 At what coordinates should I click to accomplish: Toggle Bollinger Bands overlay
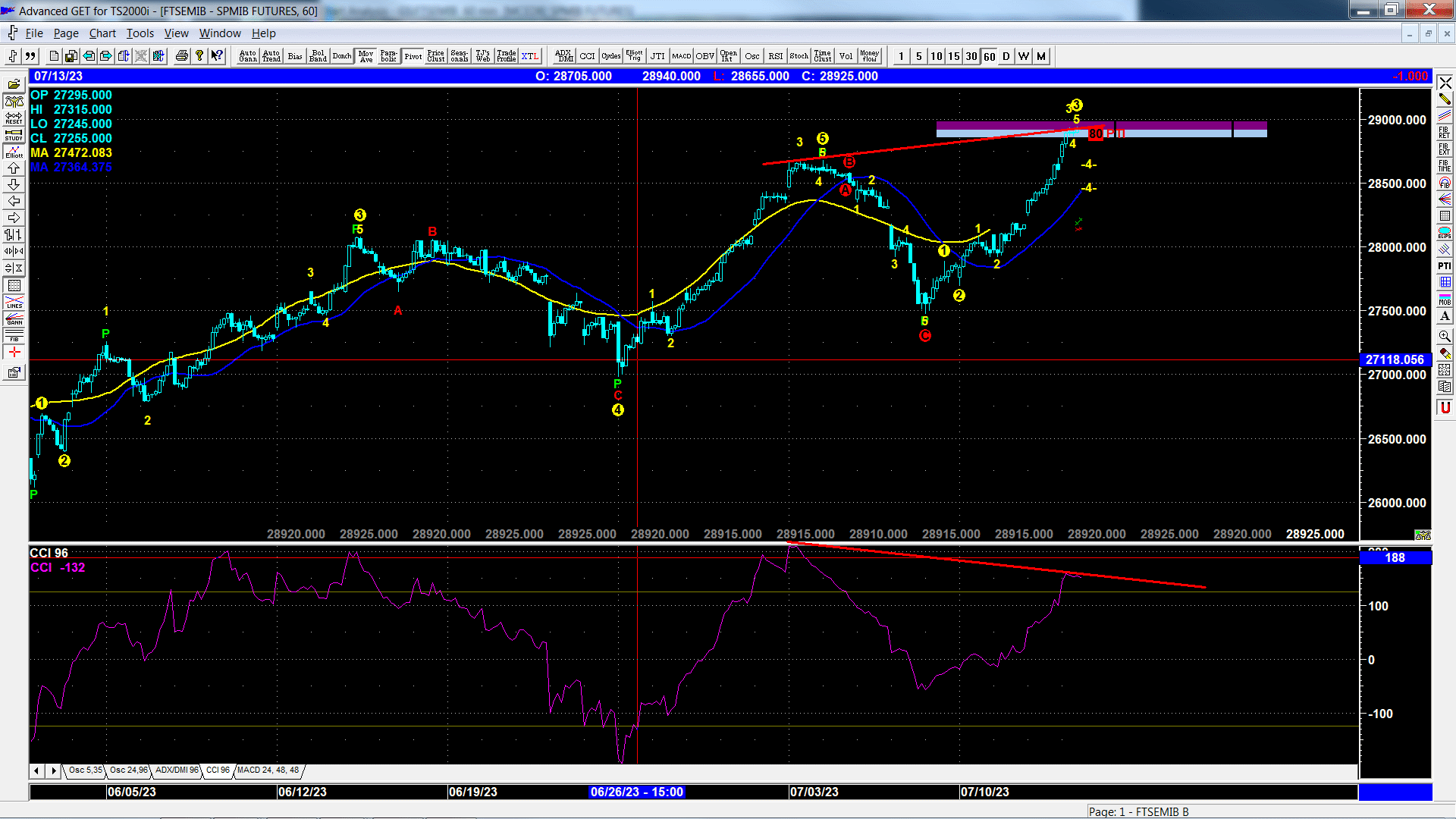pos(318,56)
